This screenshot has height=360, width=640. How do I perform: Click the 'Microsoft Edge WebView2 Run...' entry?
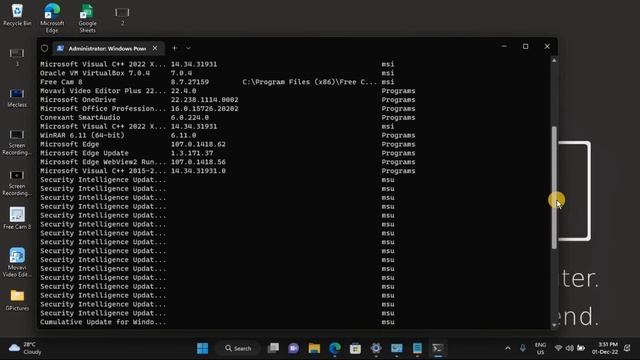click(x=103, y=162)
